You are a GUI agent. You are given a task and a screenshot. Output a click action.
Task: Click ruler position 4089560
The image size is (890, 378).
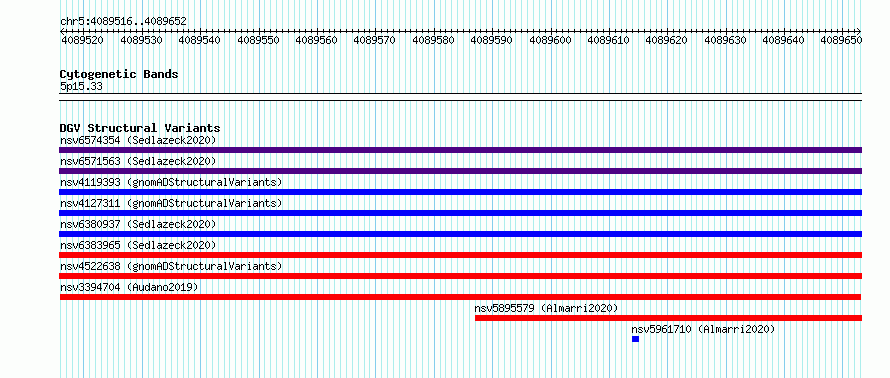(316, 40)
